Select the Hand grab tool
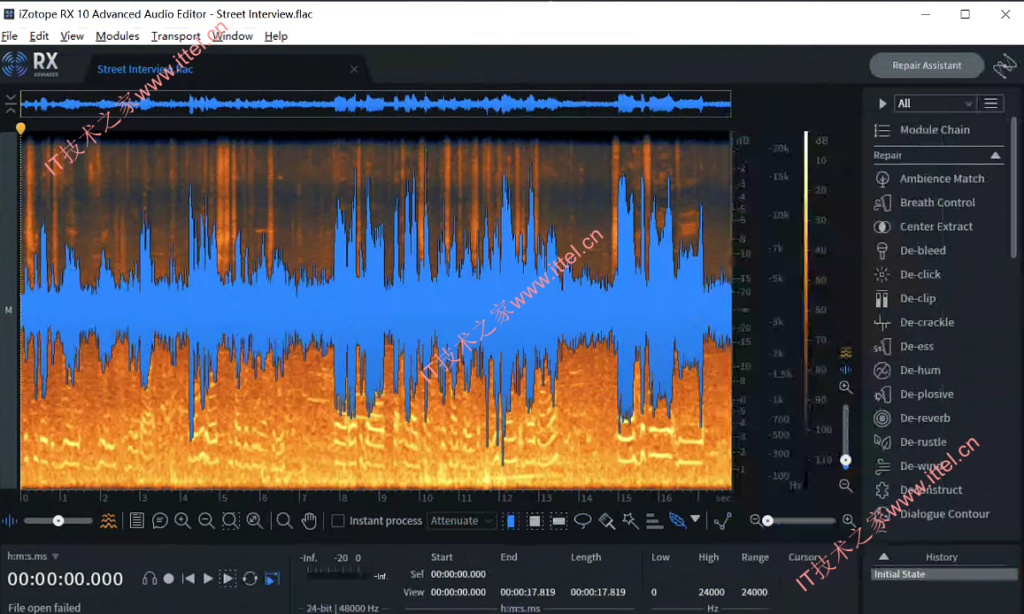 point(310,520)
